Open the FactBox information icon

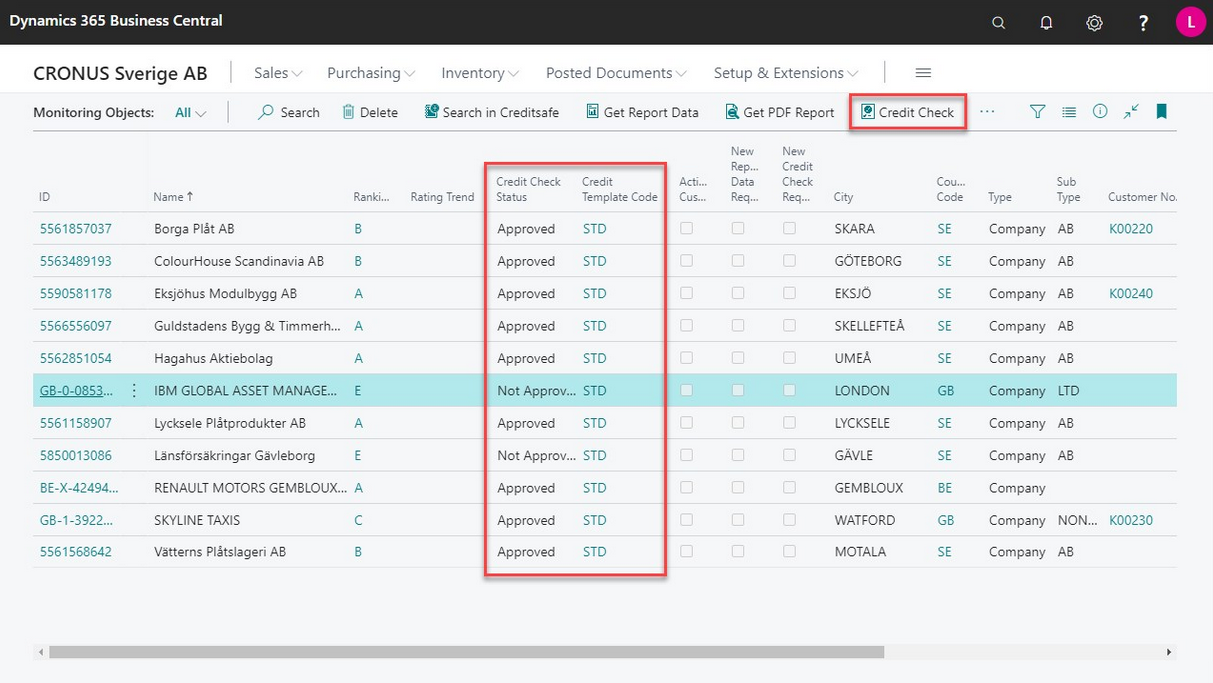[1100, 112]
